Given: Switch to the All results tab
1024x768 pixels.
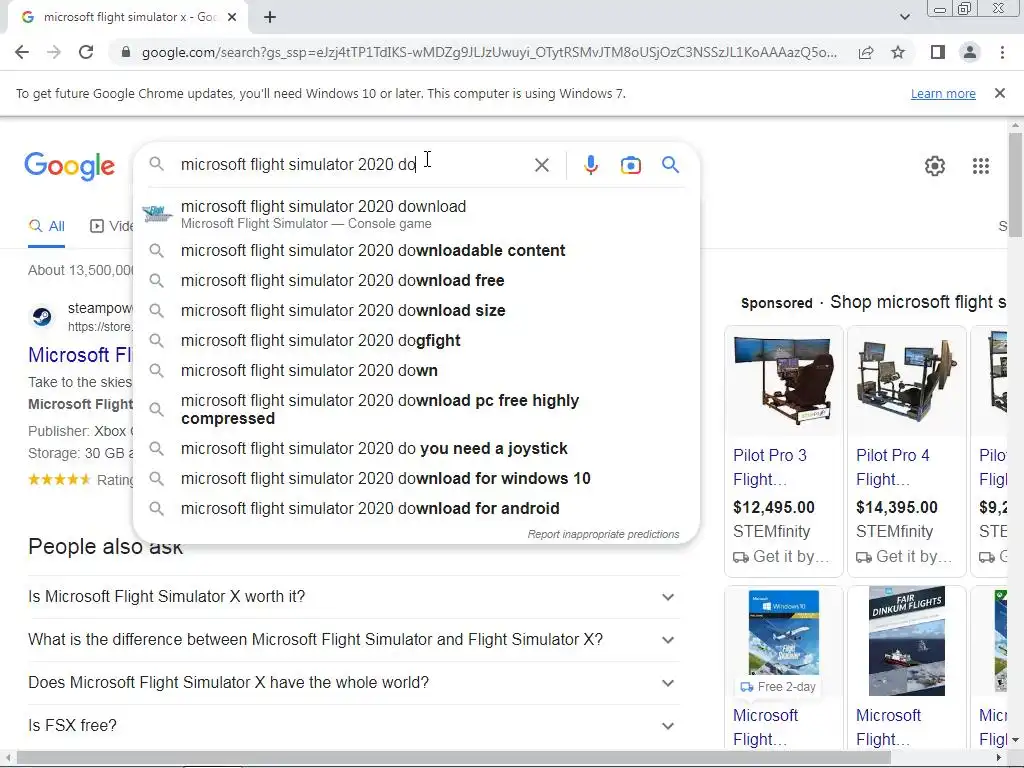Looking at the screenshot, I should 46,226.
